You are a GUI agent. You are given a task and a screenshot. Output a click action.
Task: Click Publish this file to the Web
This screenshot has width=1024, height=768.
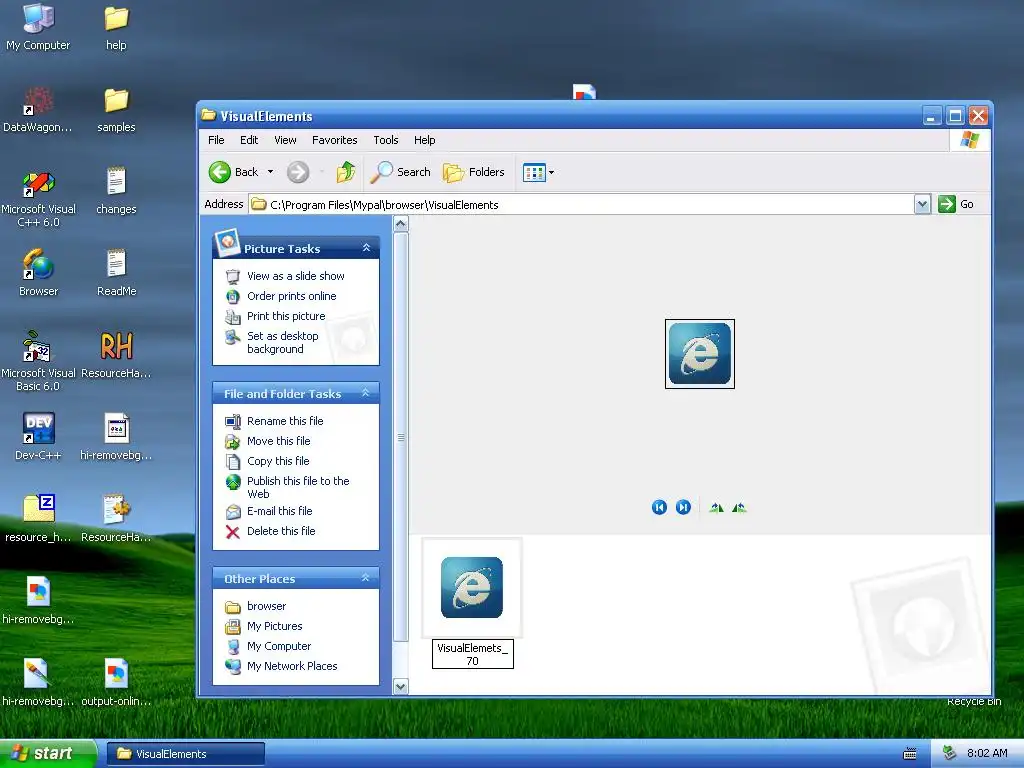click(x=298, y=488)
